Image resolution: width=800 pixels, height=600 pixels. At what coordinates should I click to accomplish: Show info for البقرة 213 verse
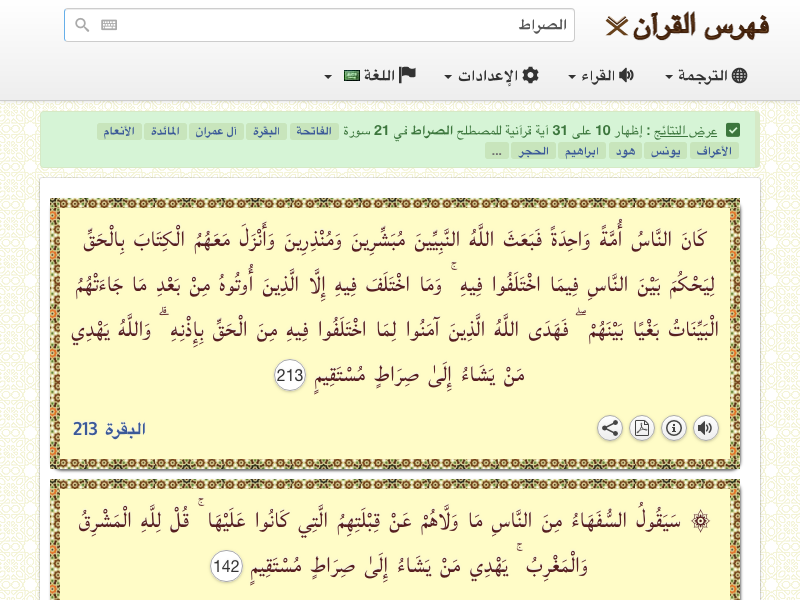673,428
